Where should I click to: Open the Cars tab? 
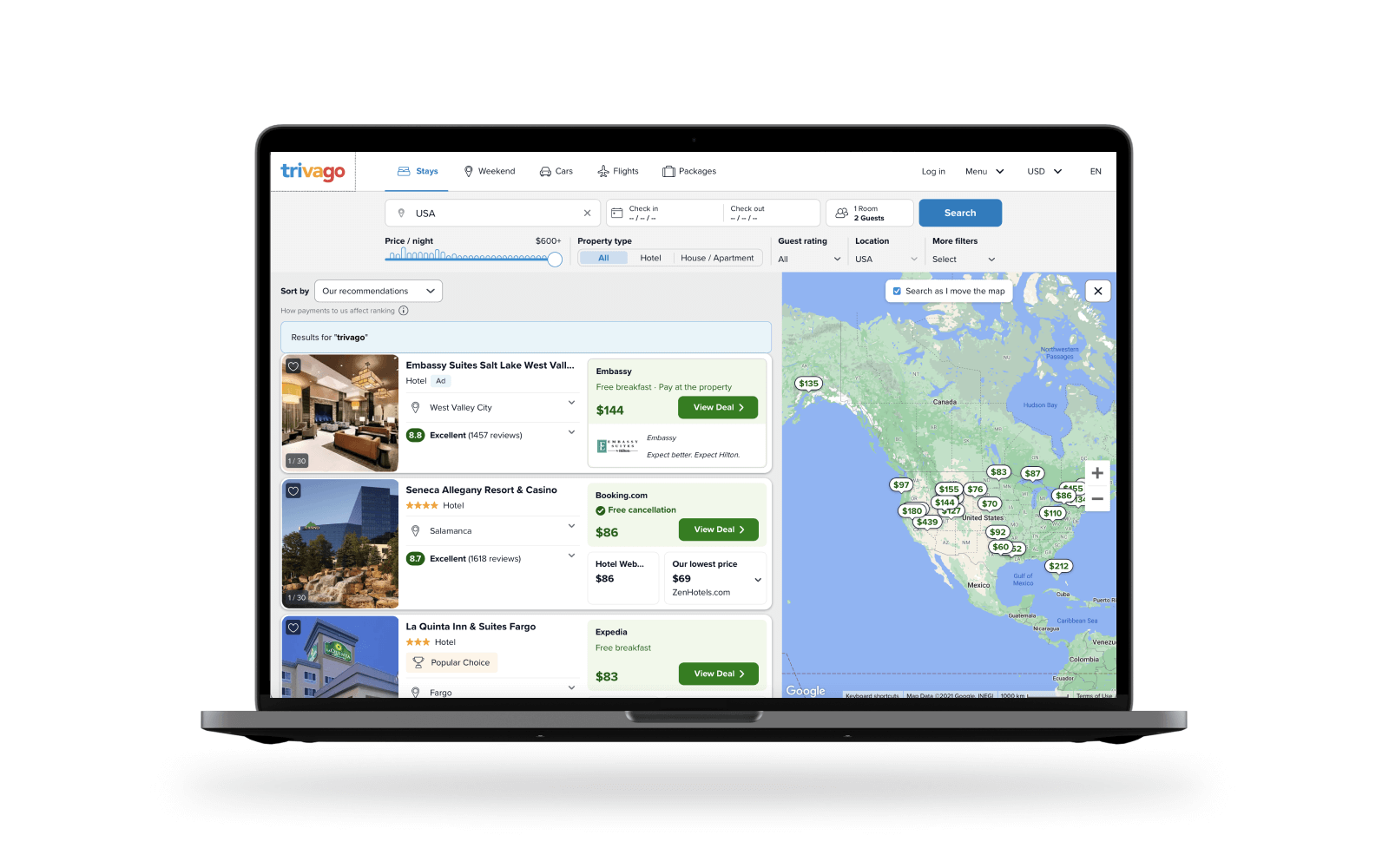(x=556, y=171)
